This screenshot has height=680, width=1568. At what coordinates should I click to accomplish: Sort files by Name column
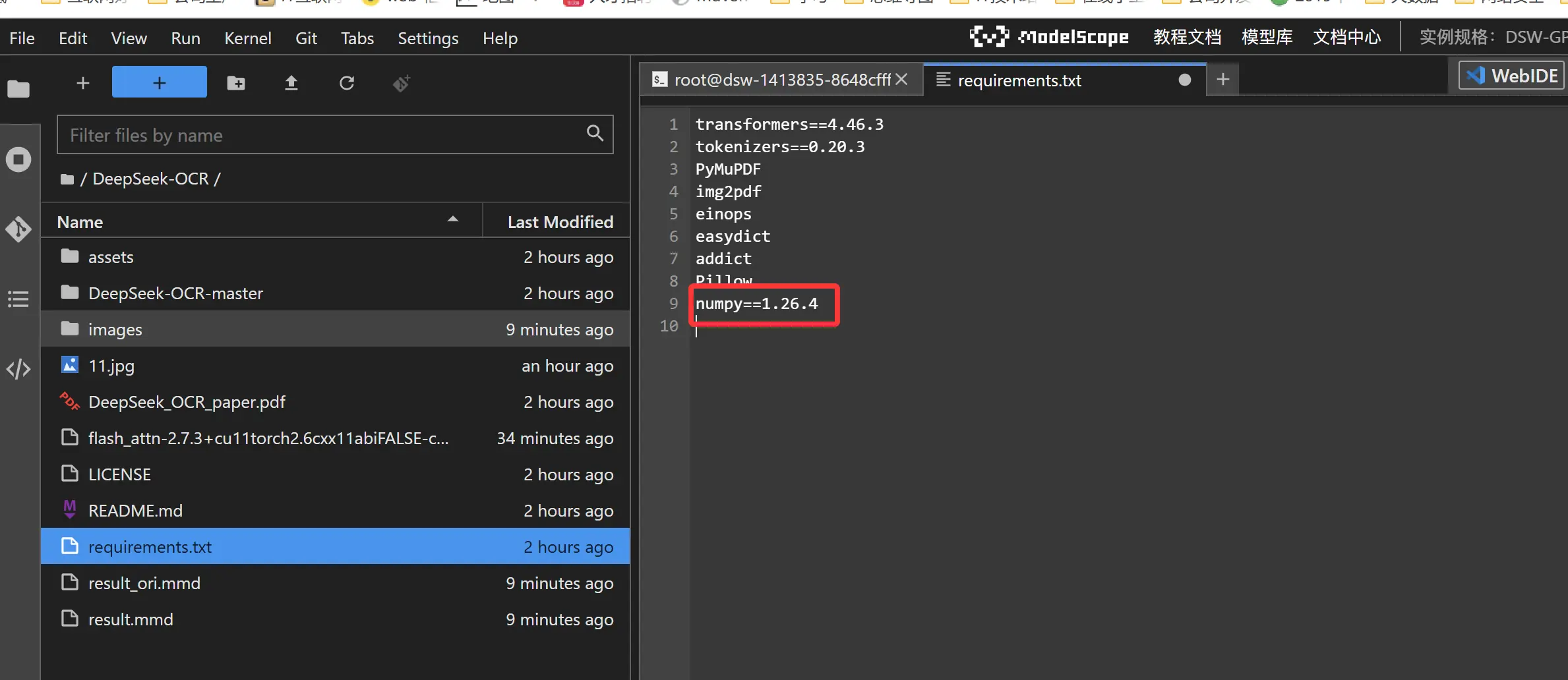point(261,222)
